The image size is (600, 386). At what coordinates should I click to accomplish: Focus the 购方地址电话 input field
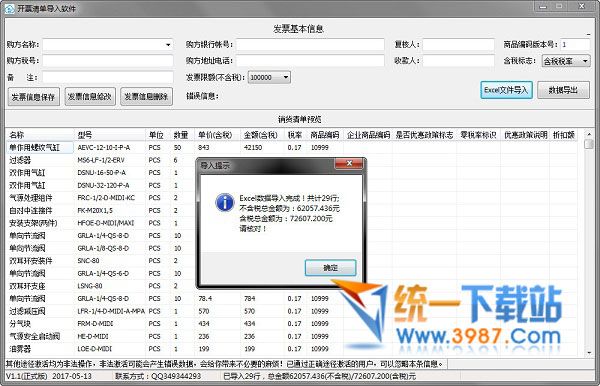point(310,61)
